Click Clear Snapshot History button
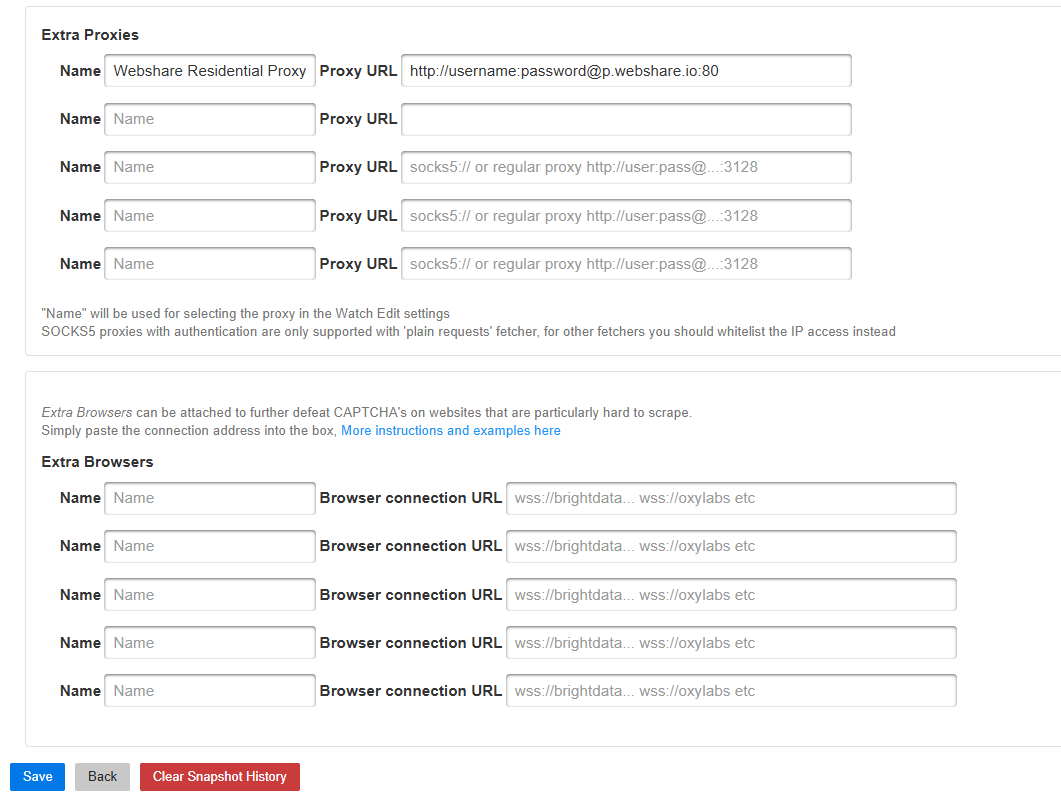Screen dimensions: 1061x810 click(219, 776)
